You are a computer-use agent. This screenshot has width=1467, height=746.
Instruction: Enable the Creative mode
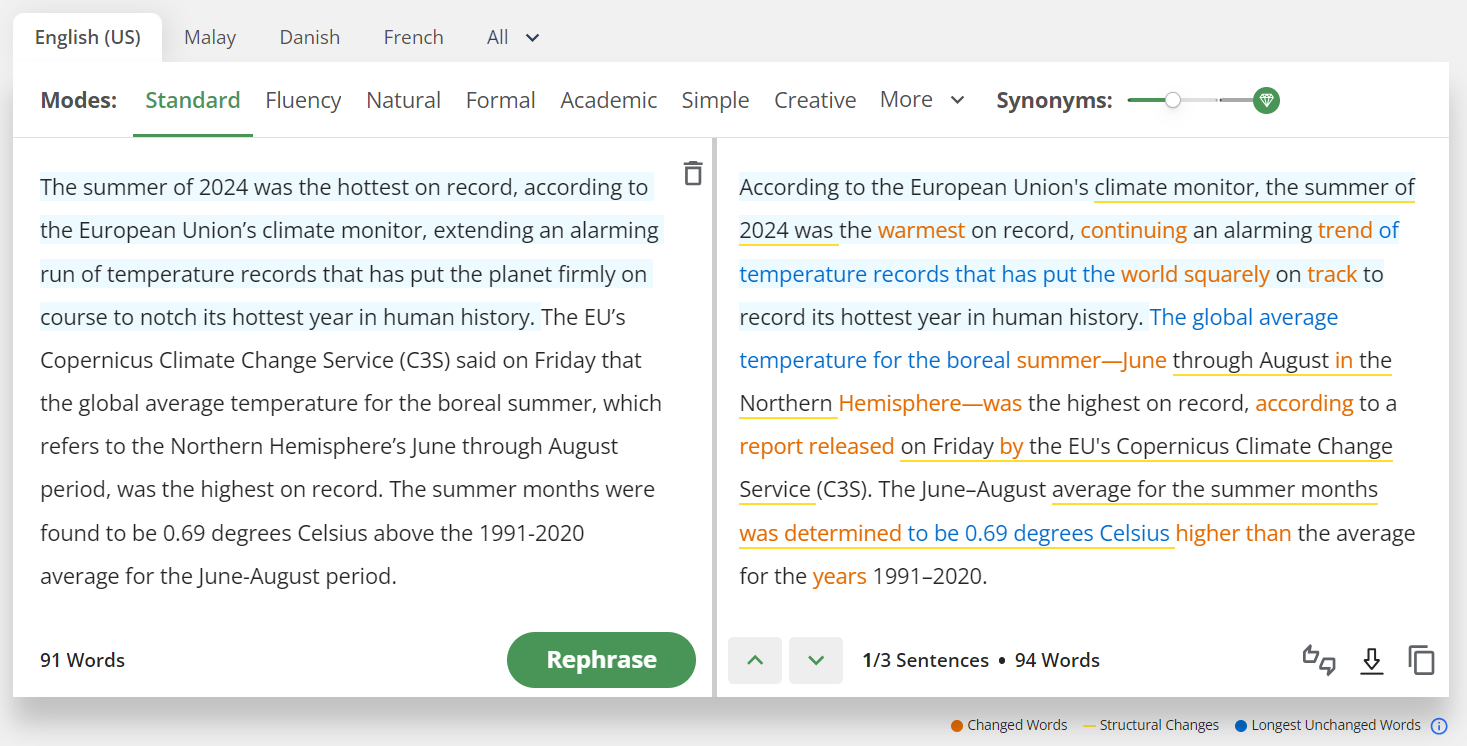[x=815, y=100]
